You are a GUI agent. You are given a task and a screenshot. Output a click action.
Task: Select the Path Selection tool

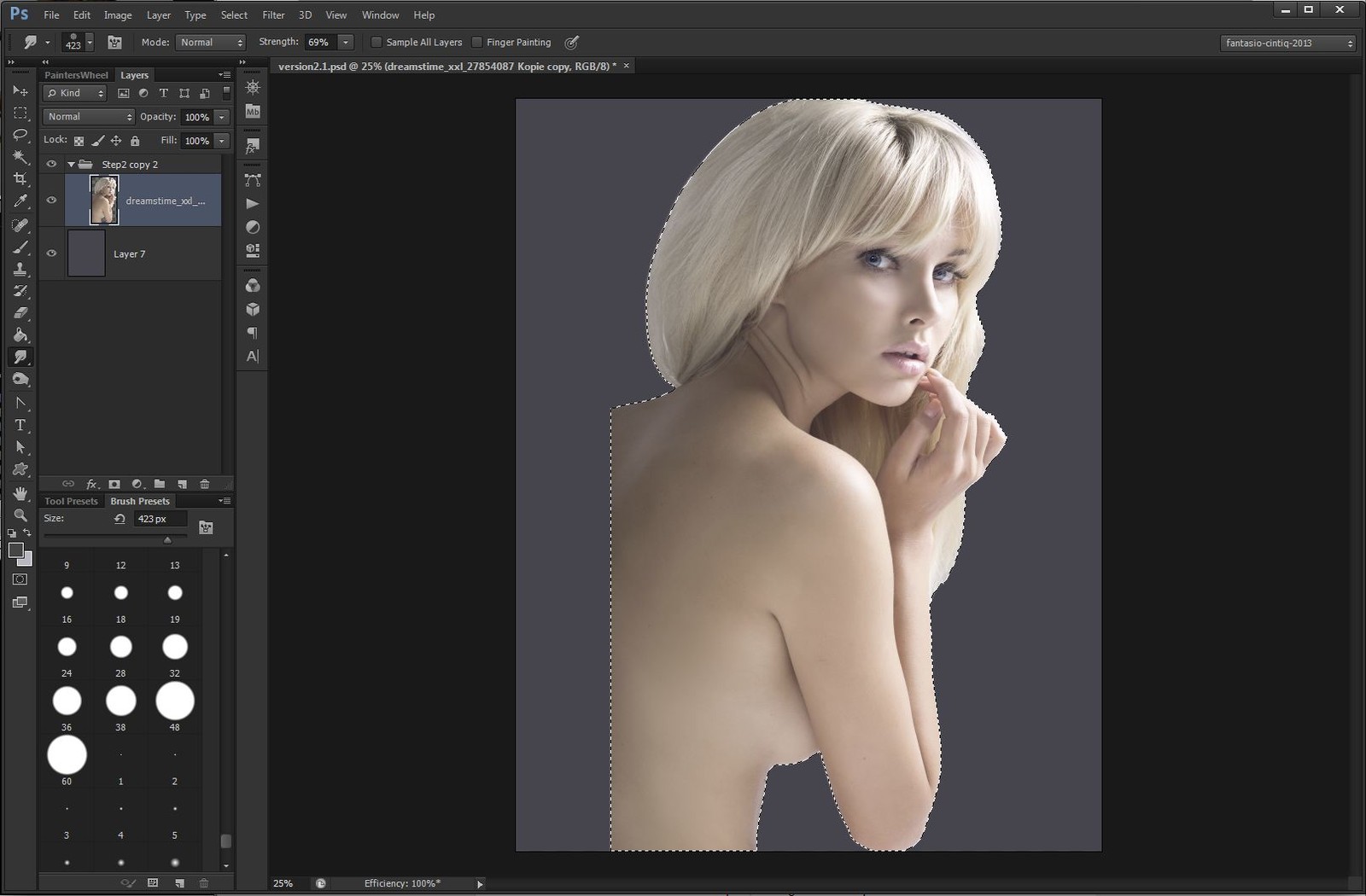click(x=20, y=447)
